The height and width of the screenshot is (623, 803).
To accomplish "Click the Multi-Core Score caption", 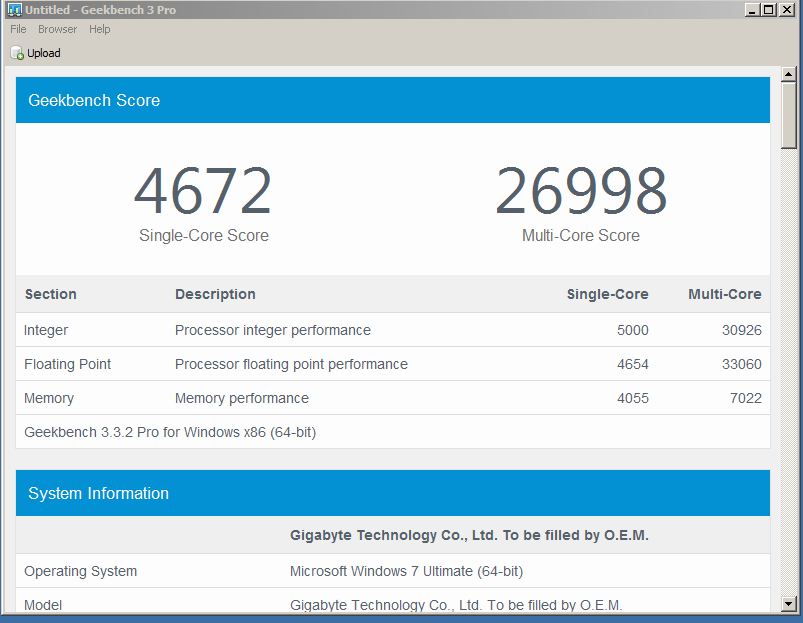I will [581, 235].
